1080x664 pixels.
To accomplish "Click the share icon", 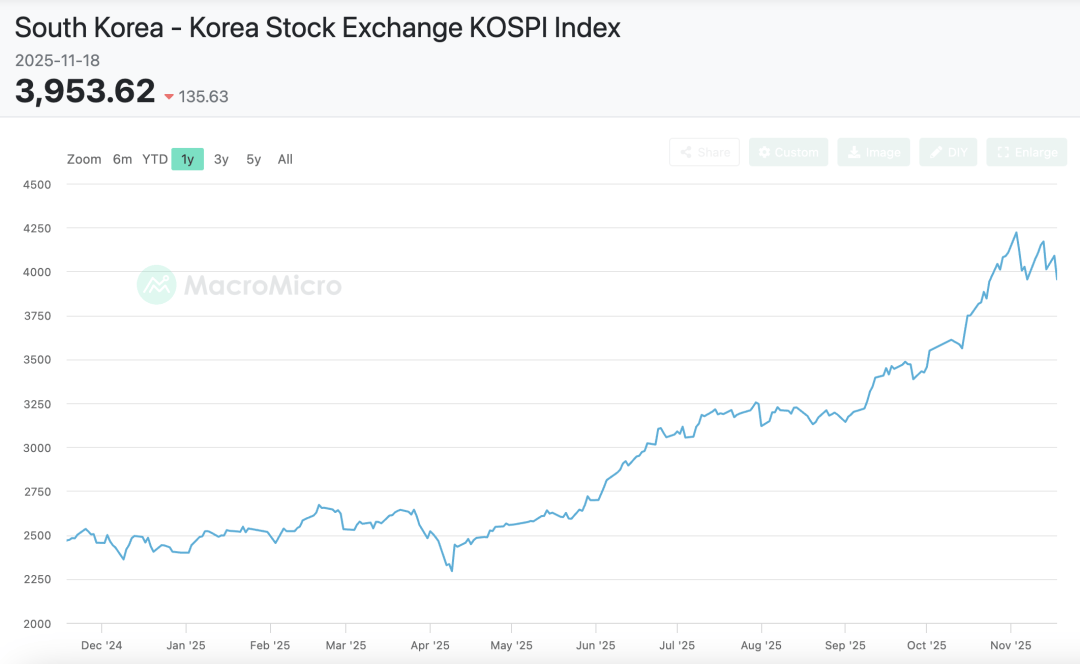I will point(686,152).
